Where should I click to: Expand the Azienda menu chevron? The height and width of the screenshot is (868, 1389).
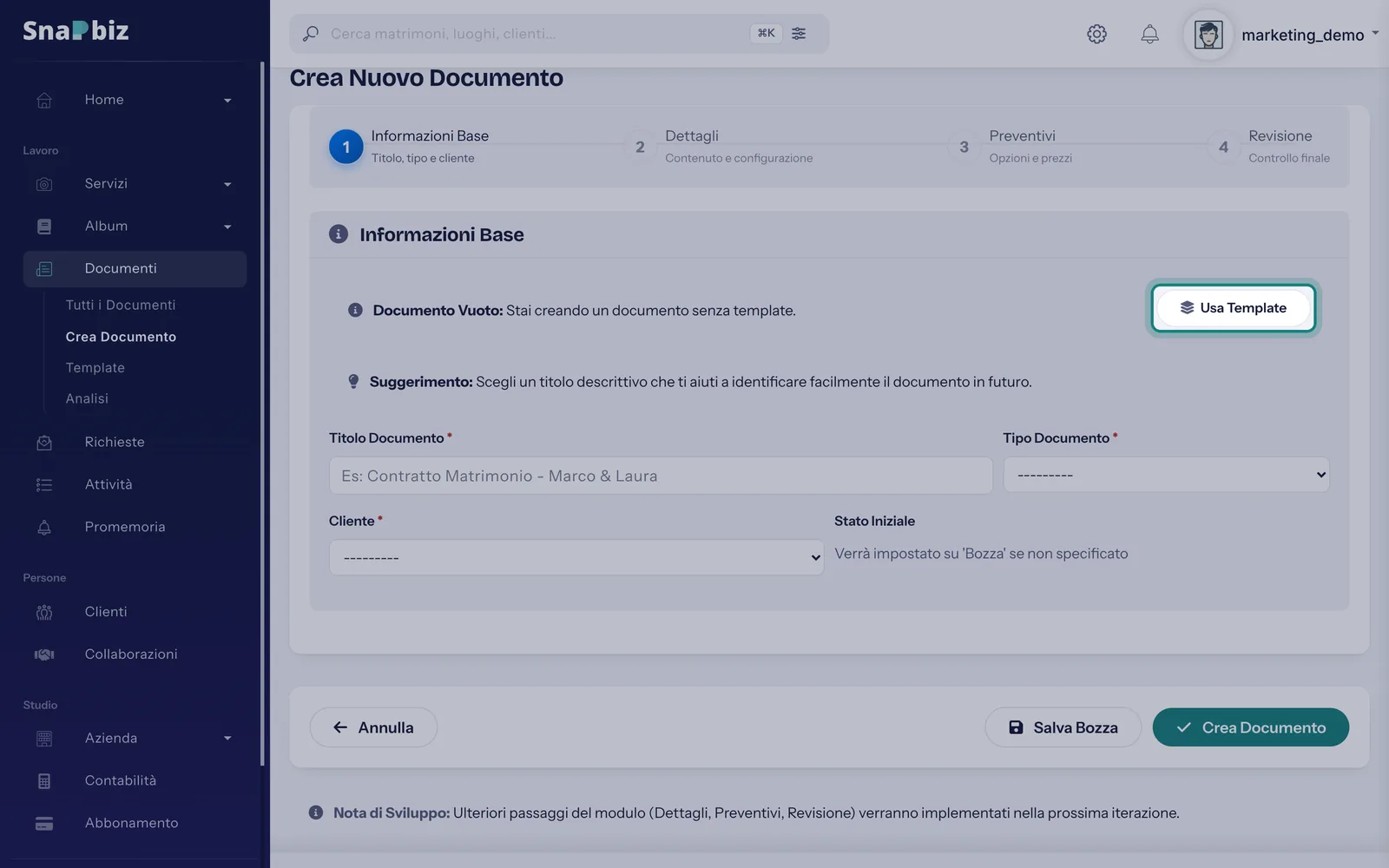tap(227, 739)
